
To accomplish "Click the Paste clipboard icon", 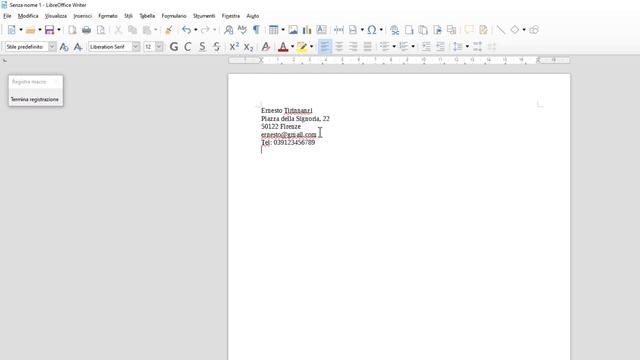I will click(147, 30).
